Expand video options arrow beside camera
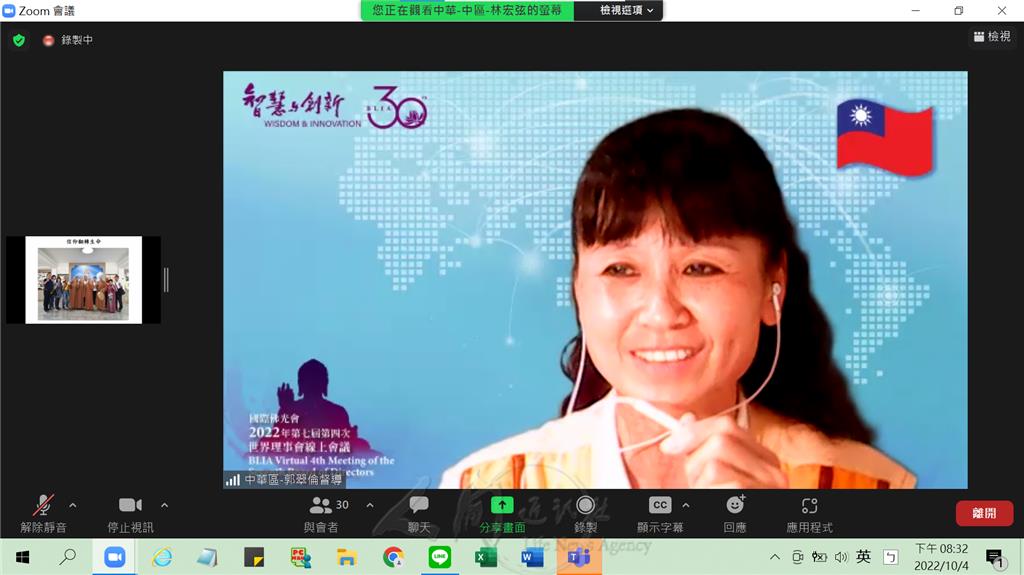The image size is (1024, 575). (165, 505)
